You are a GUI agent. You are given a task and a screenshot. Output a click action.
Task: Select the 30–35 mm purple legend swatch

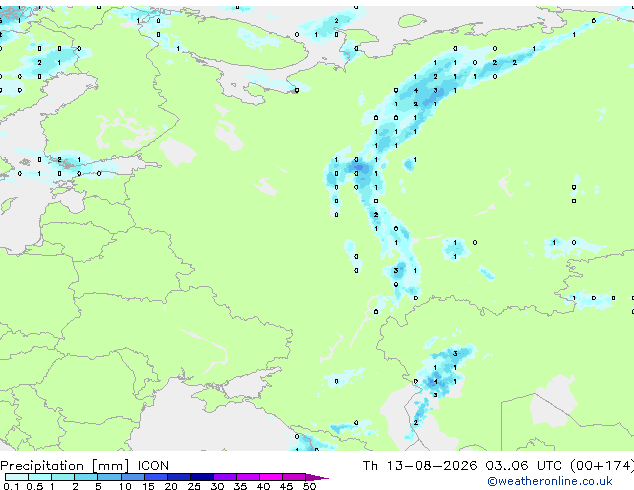225,477
